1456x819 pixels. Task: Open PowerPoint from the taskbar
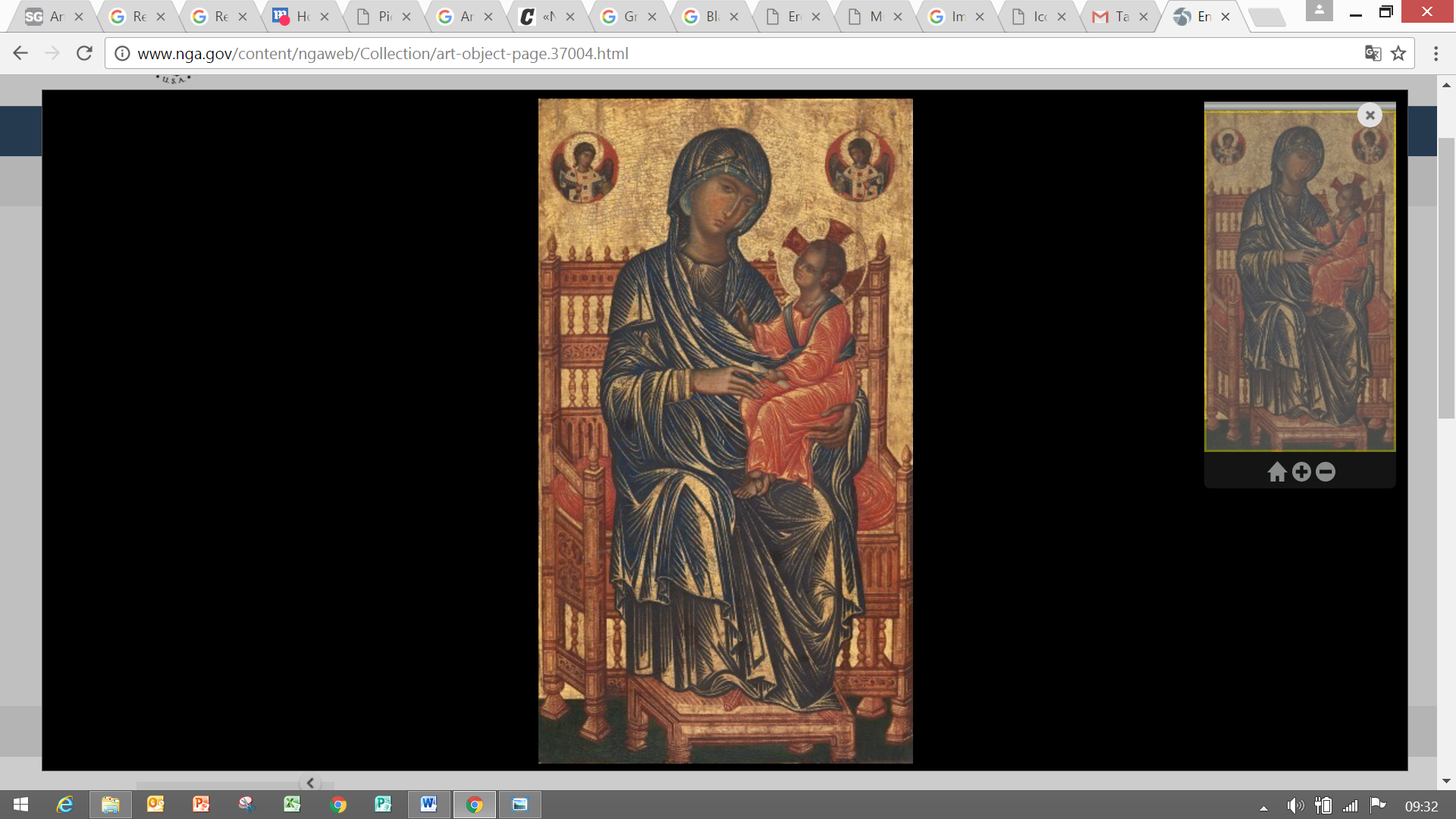201,805
